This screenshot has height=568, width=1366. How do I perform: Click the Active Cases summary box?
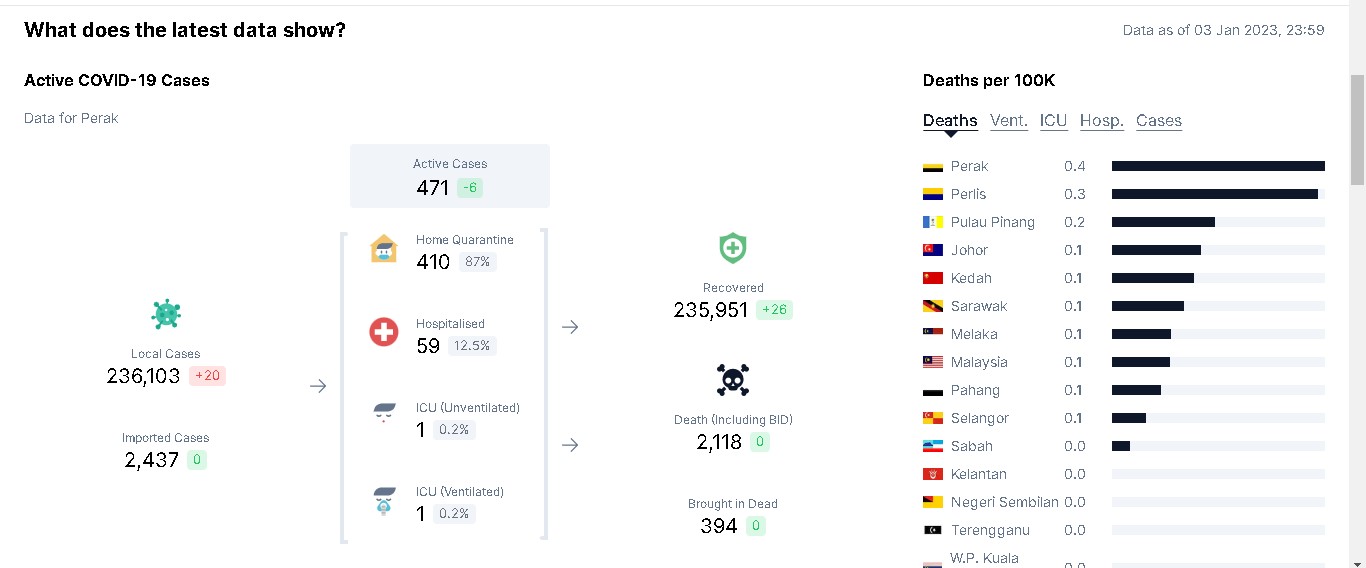pos(450,176)
